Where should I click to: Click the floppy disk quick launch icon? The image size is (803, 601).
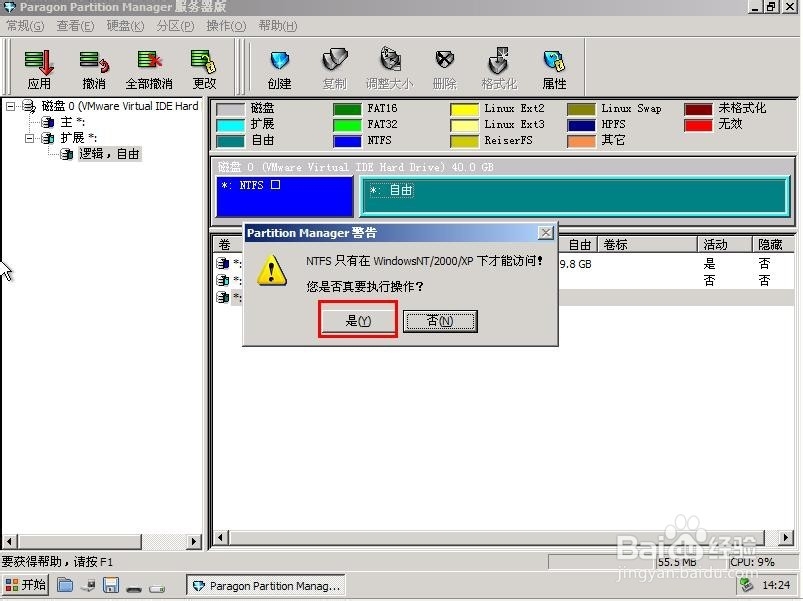tap(111, 585)
